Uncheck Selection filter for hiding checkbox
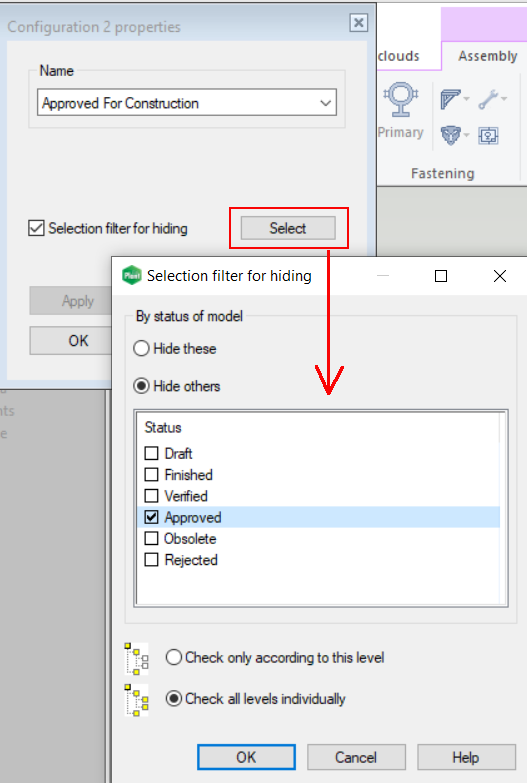This screenshot has width=527, height=783. coord(36,228)
